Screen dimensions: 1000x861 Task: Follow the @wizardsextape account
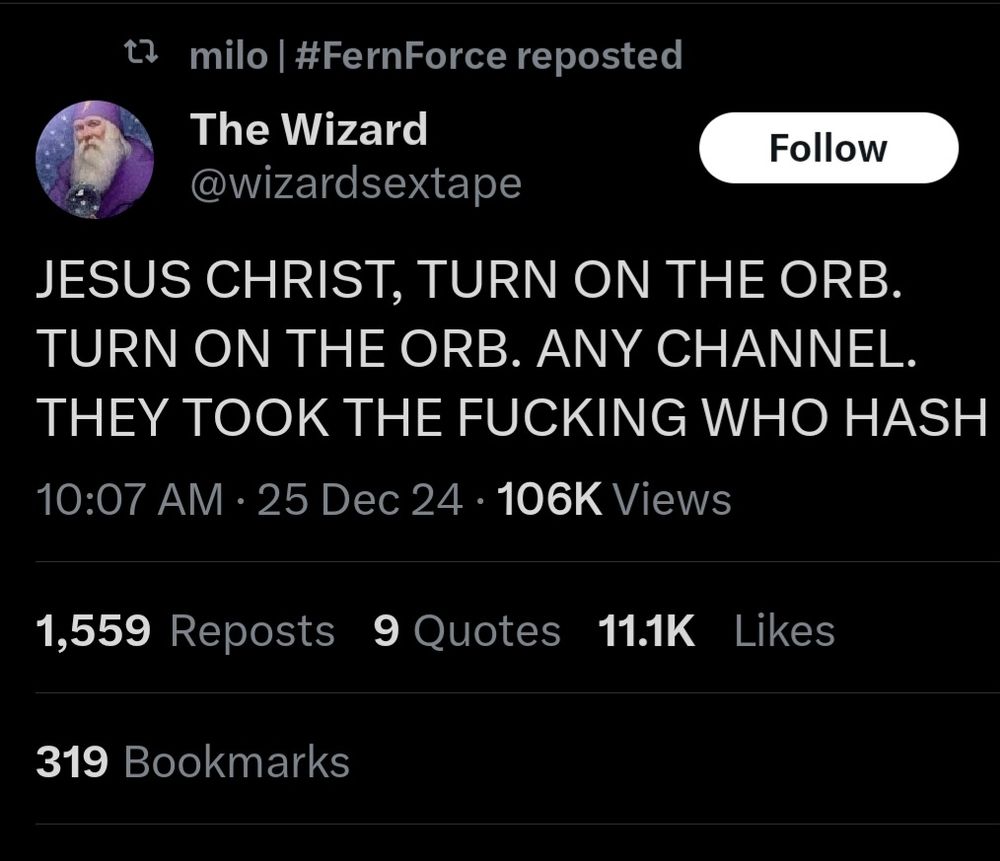pyautogui.click(x=827, y=147)
